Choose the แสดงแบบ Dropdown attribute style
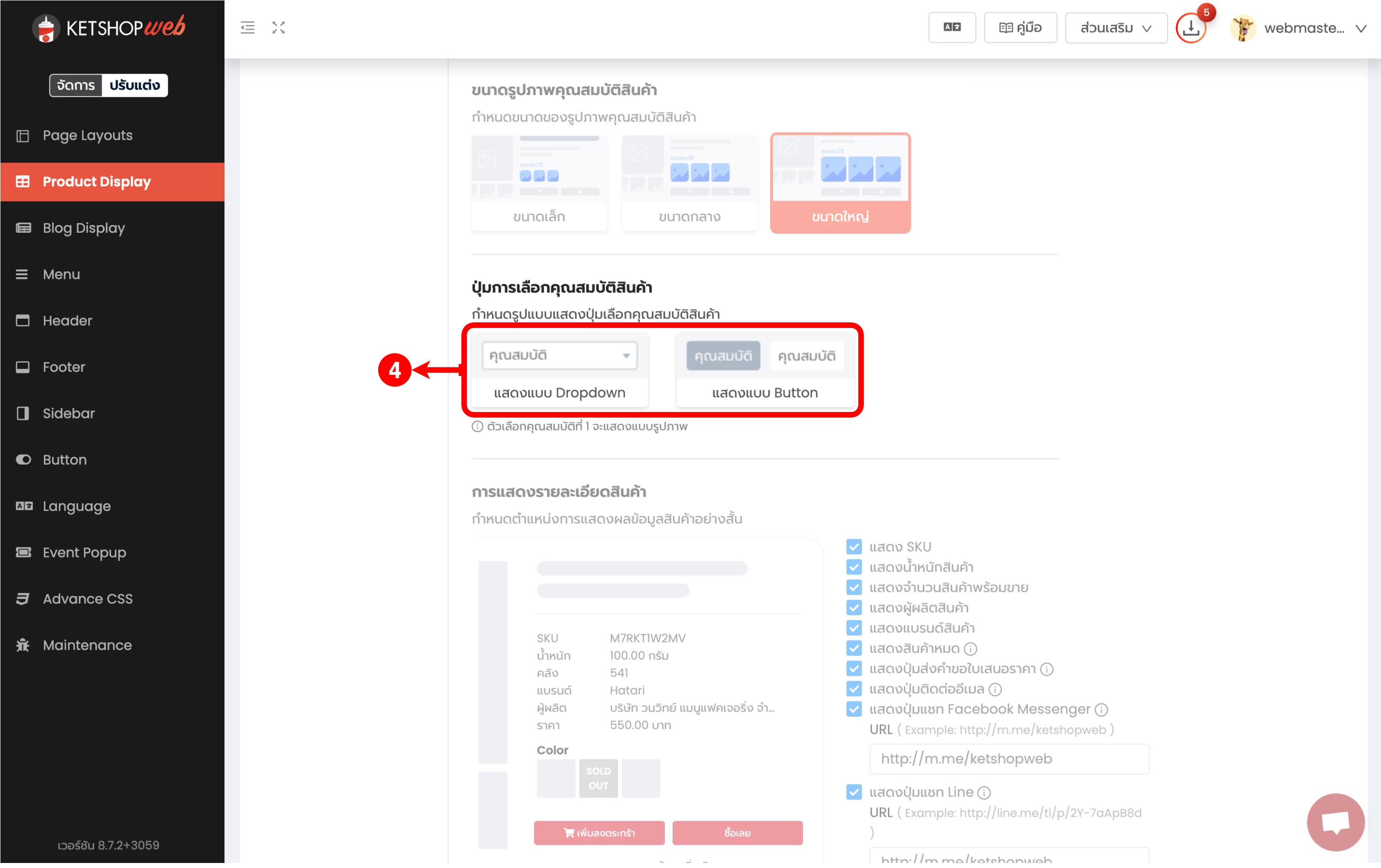 pyautogui.click(x=559, y=370)
